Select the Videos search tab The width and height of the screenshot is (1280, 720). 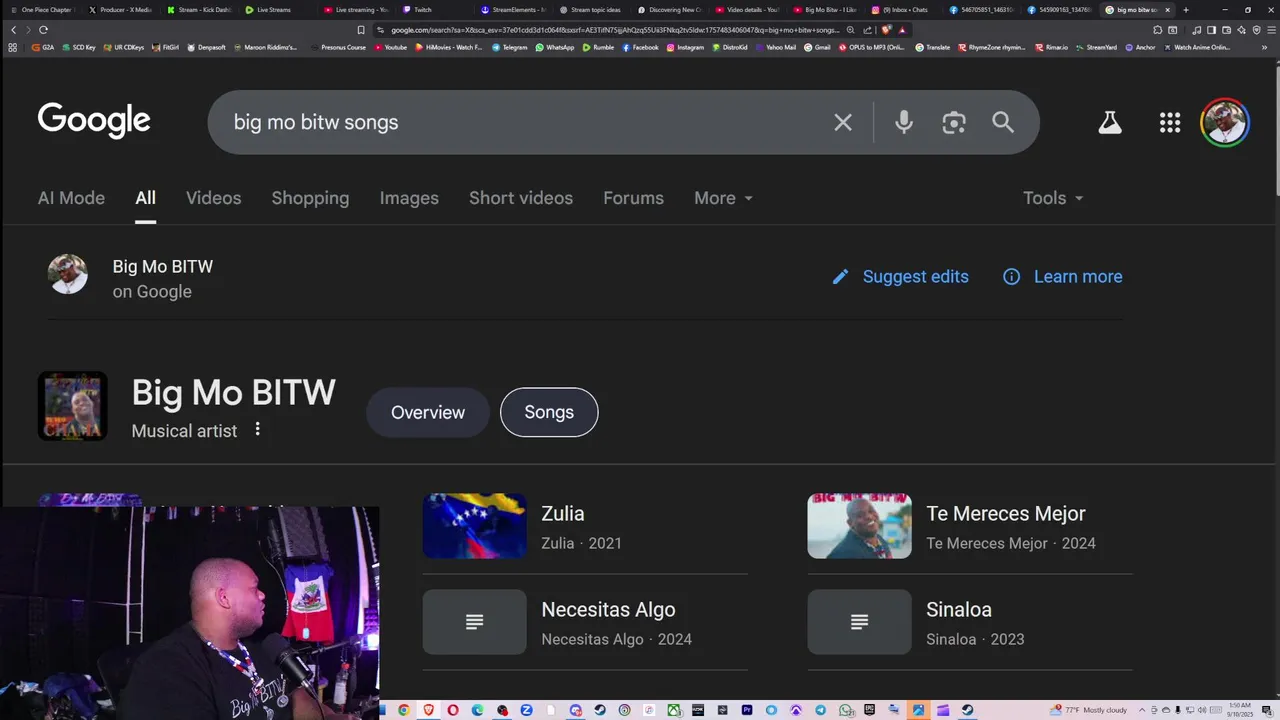pos(213,198)
